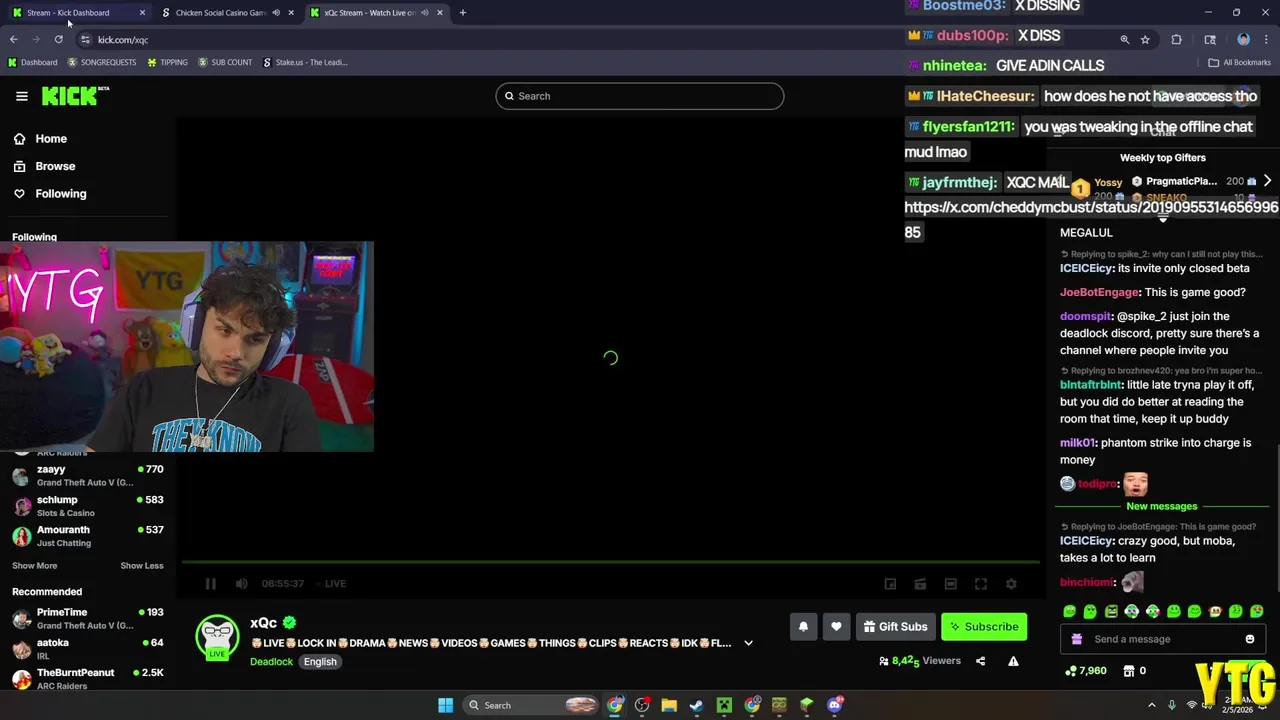The width and height of the screenshot is (1280, 720).
Task: Open schlump's channel in Following list
Action: tap(87, 506)
